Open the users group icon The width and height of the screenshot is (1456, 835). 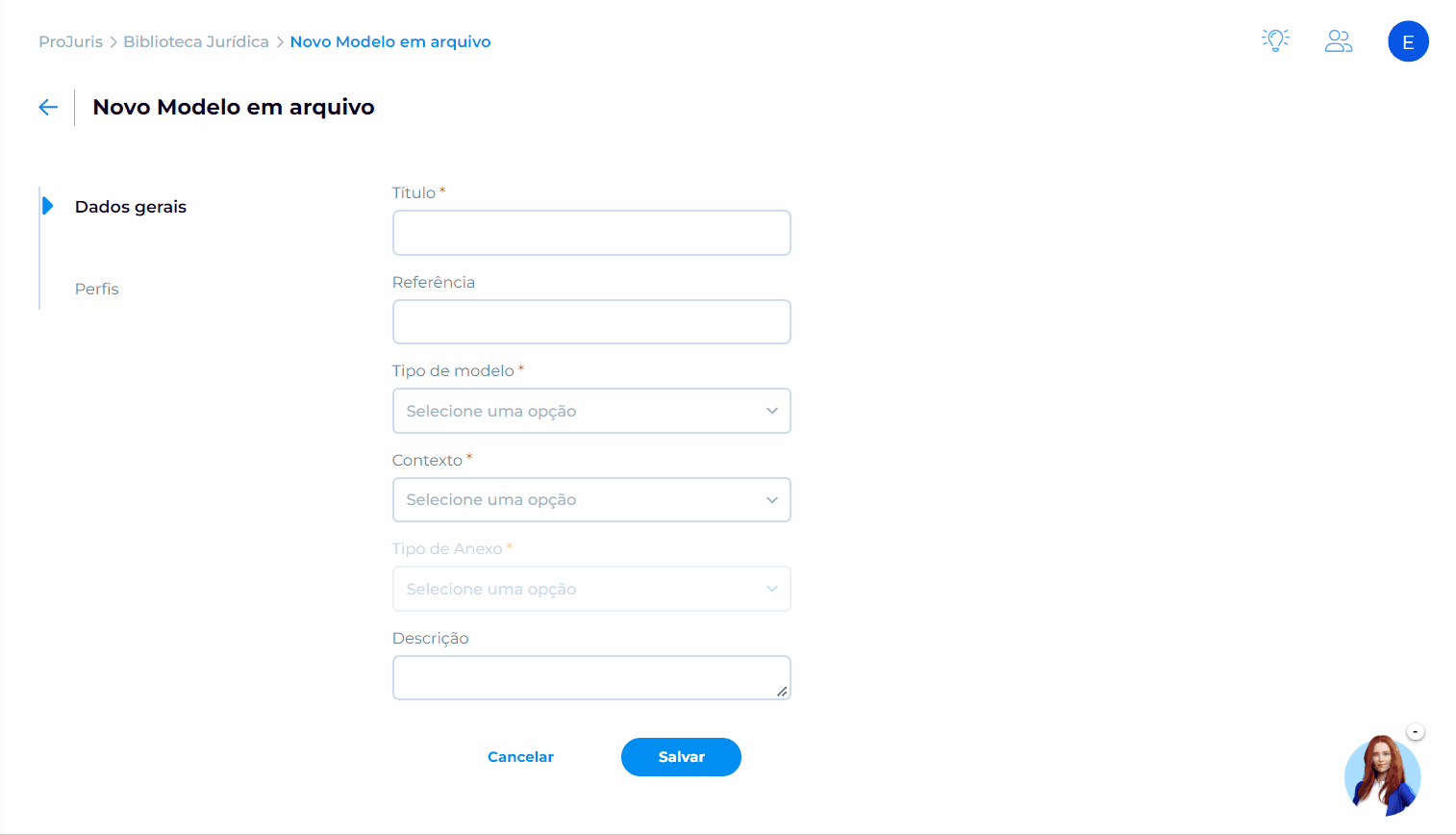coord(1339,41)
